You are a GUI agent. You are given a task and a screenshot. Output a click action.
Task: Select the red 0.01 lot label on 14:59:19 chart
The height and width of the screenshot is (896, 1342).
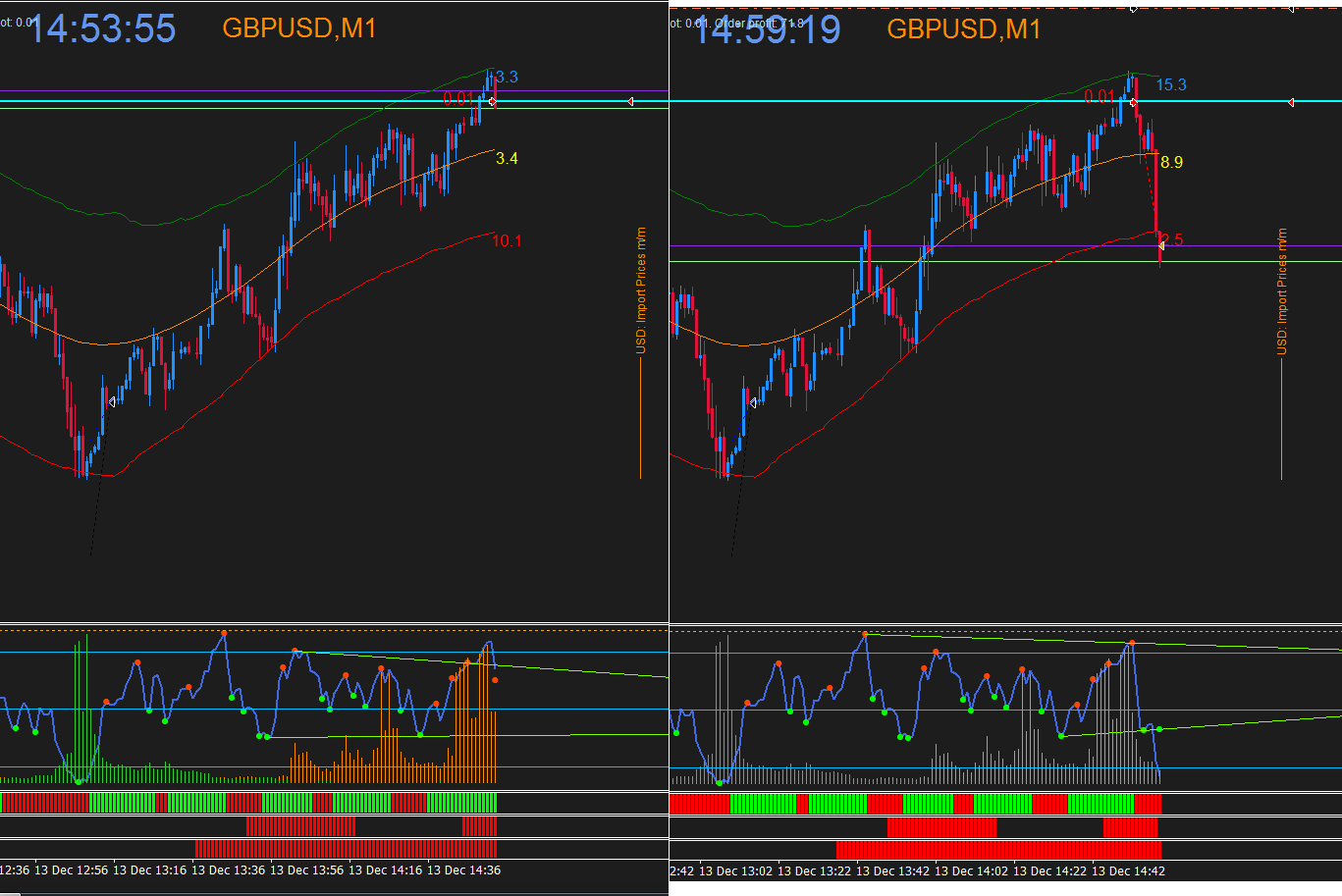point(1100,96)
